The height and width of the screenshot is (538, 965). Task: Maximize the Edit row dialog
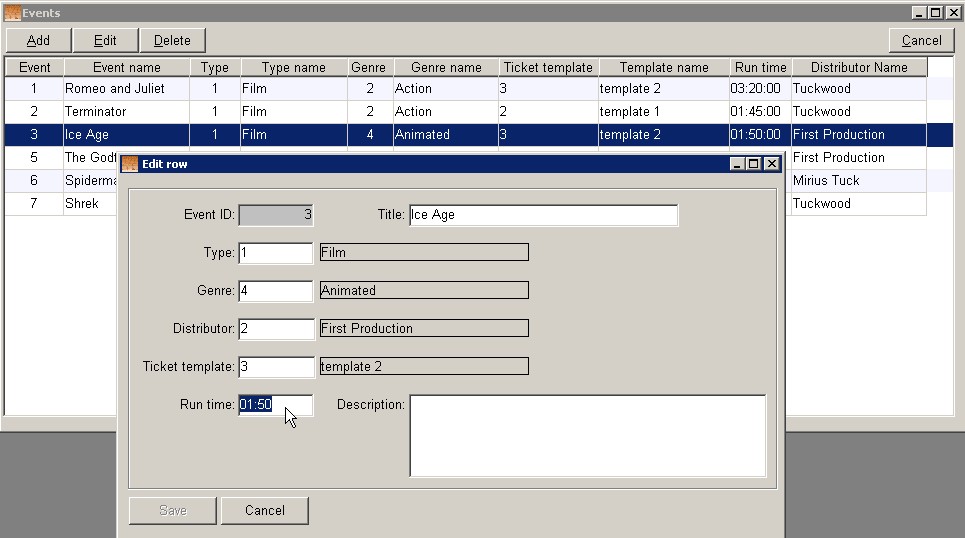[x=754, y=164]
